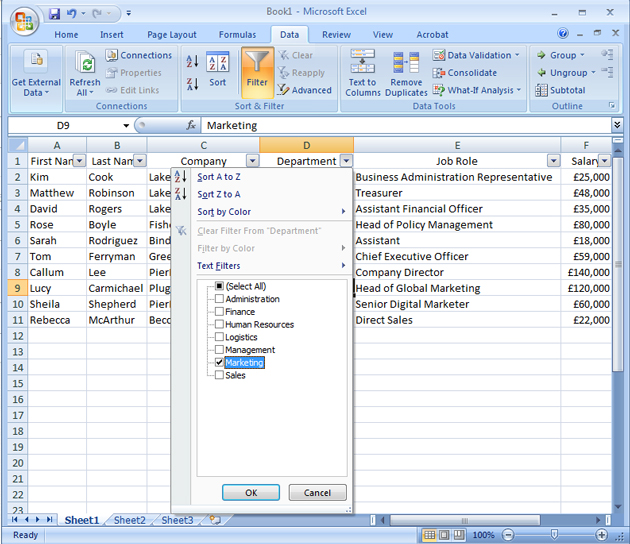Click the zoom slider in status bar

pyautogui.click(x=553, y=535)
